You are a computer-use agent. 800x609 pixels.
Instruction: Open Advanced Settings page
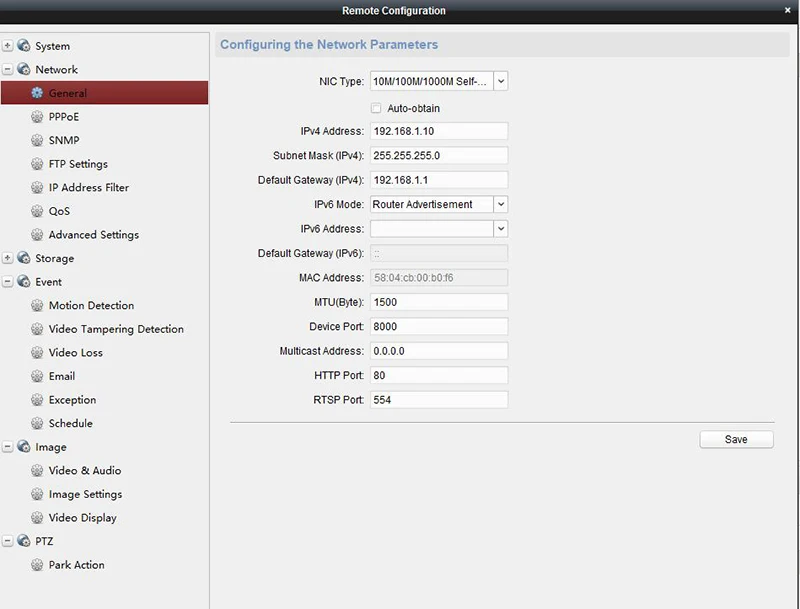click(x=94, y=235)
